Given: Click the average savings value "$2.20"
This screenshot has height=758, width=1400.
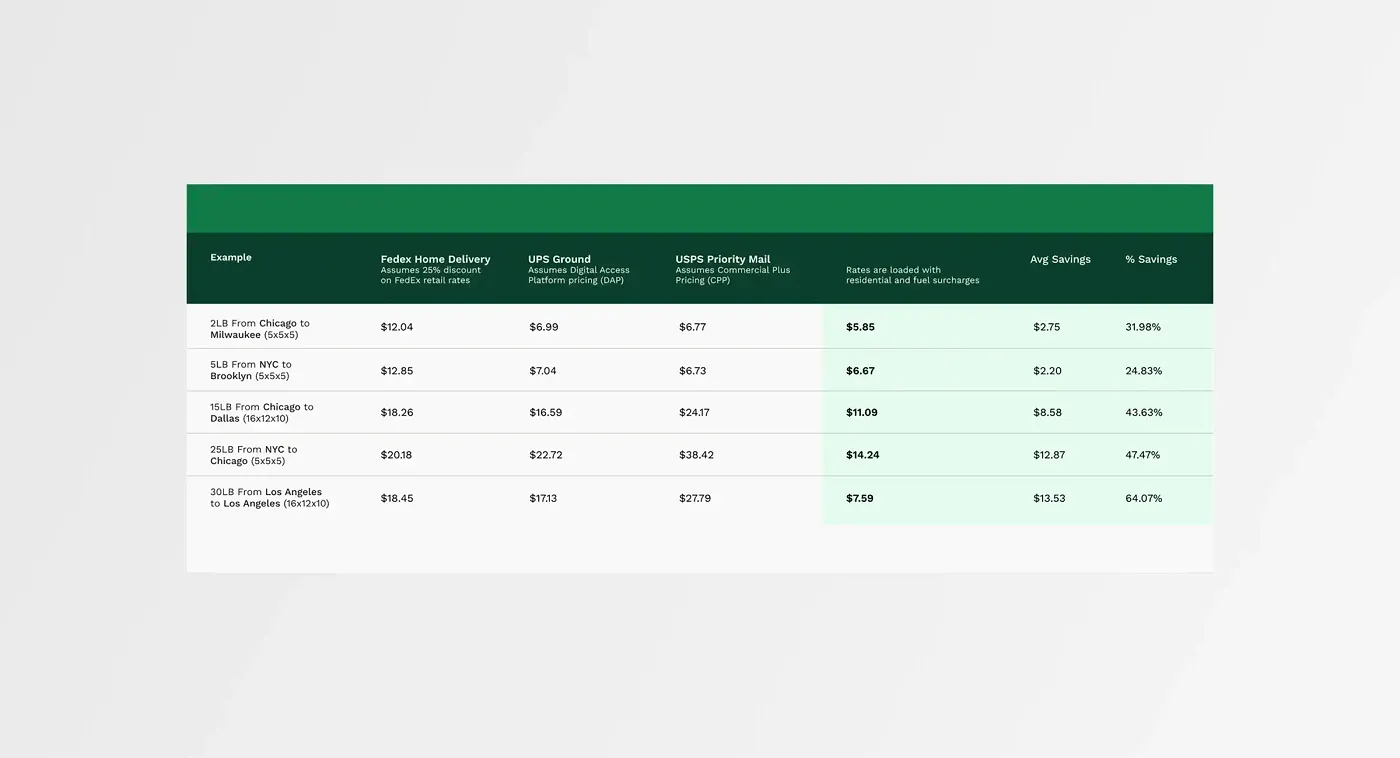Looking at the screenshot, I should pos(1048,371).
